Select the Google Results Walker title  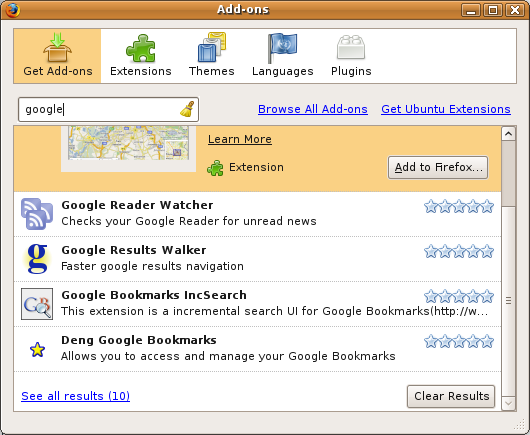click(x=134, y=250)
